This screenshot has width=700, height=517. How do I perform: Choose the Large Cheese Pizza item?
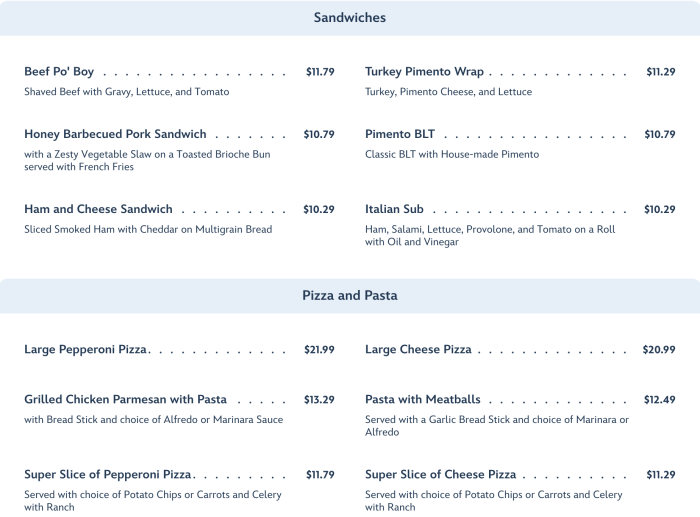(x=418, y=350)
